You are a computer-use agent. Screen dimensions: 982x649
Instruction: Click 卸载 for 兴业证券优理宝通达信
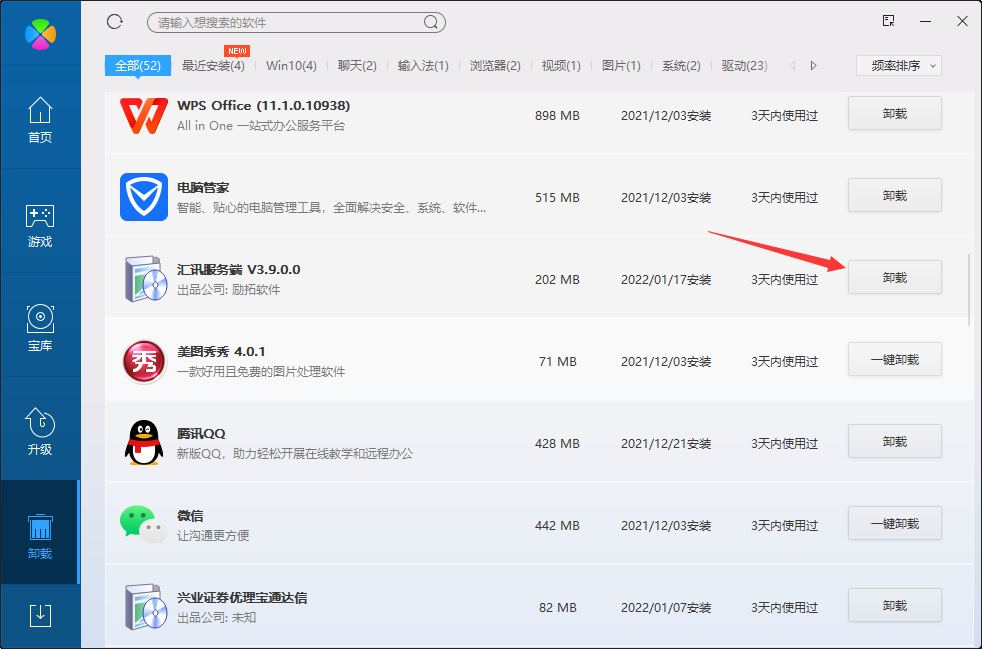coord(894,605)
